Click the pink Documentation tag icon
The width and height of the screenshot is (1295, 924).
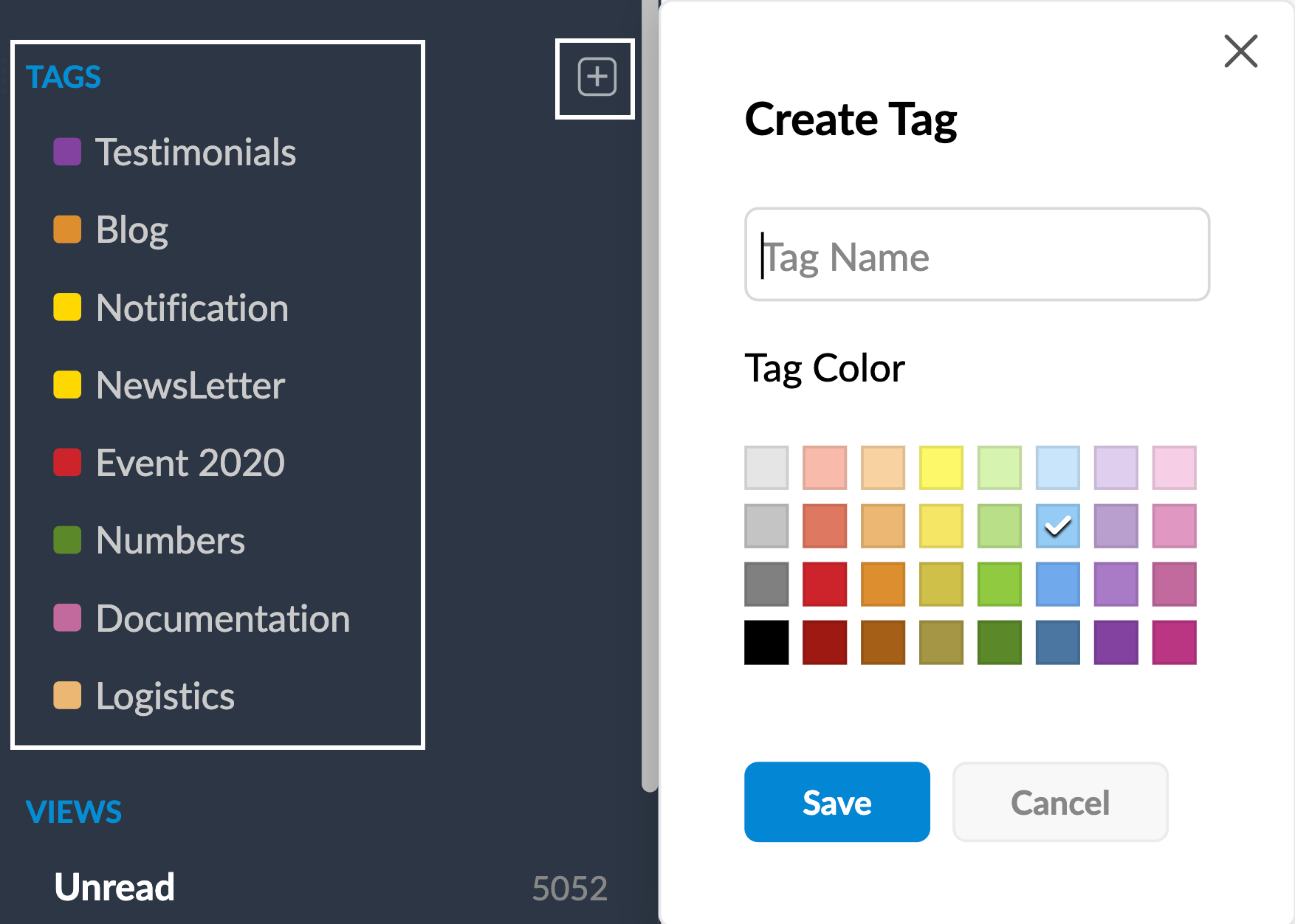tap(67, 618)
